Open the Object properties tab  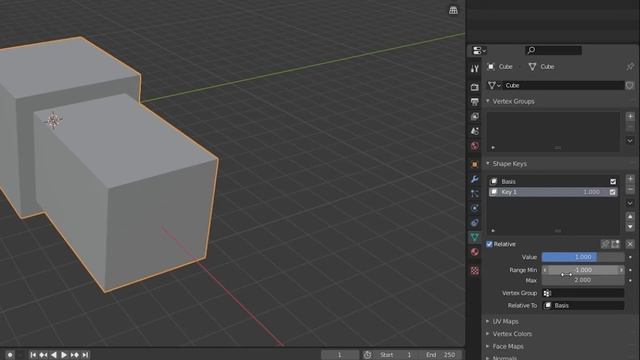pyautogui.click(x=474, y=164)
